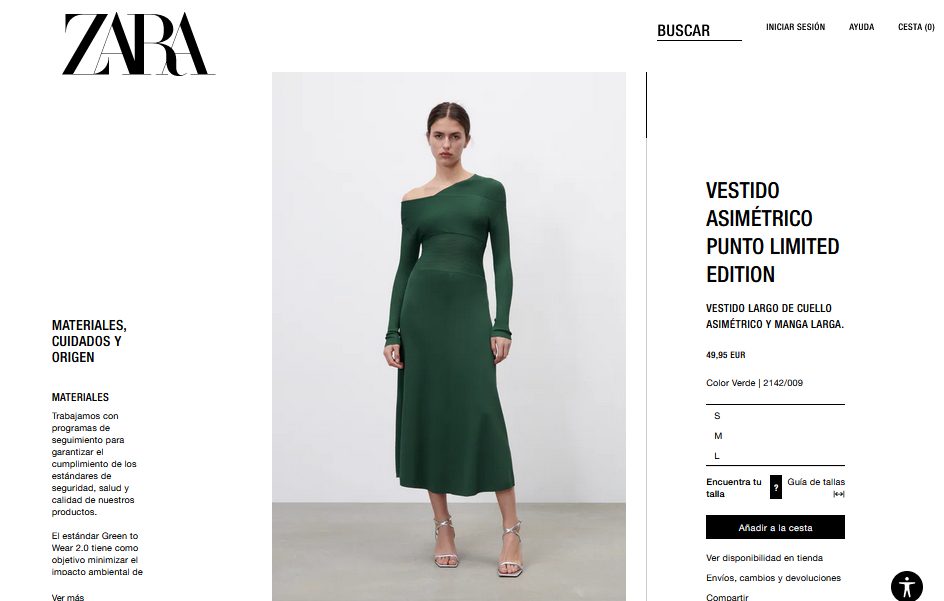Image resolution: width=944 pixels, height=601 pixels.
Task: Open the Ayuda menu item
Action: (x=862, y=27)
